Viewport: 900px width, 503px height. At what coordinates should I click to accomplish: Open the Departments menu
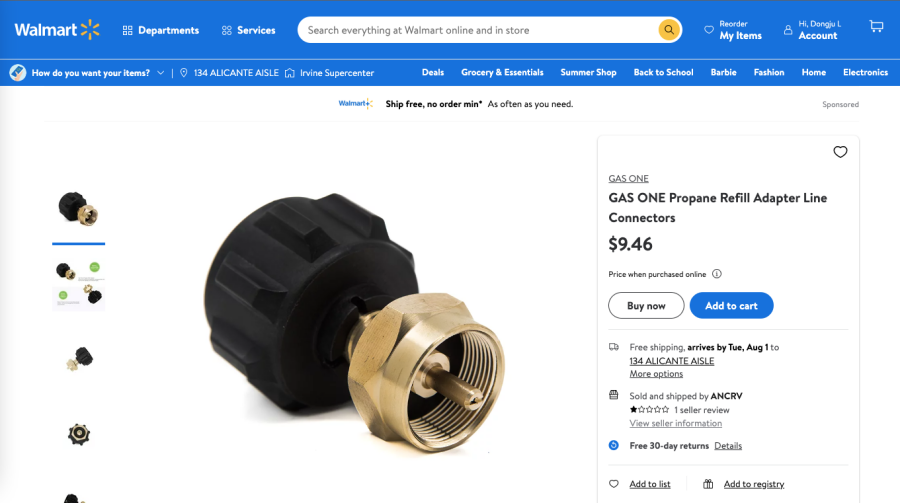pyautogui.click(x=161, y=30)
